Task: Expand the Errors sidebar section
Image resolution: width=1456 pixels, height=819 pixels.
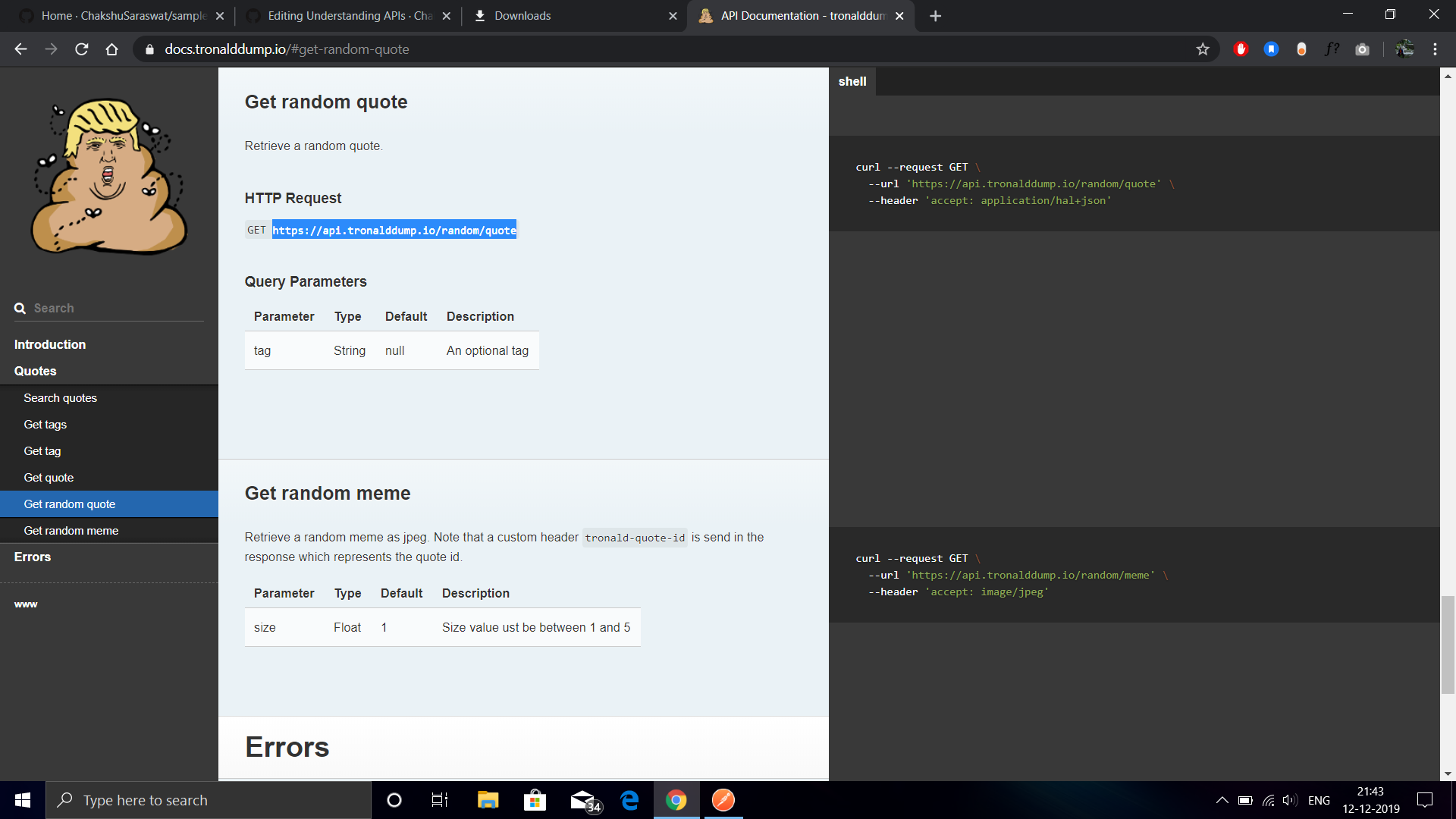Action: click(x=33, y=557)
